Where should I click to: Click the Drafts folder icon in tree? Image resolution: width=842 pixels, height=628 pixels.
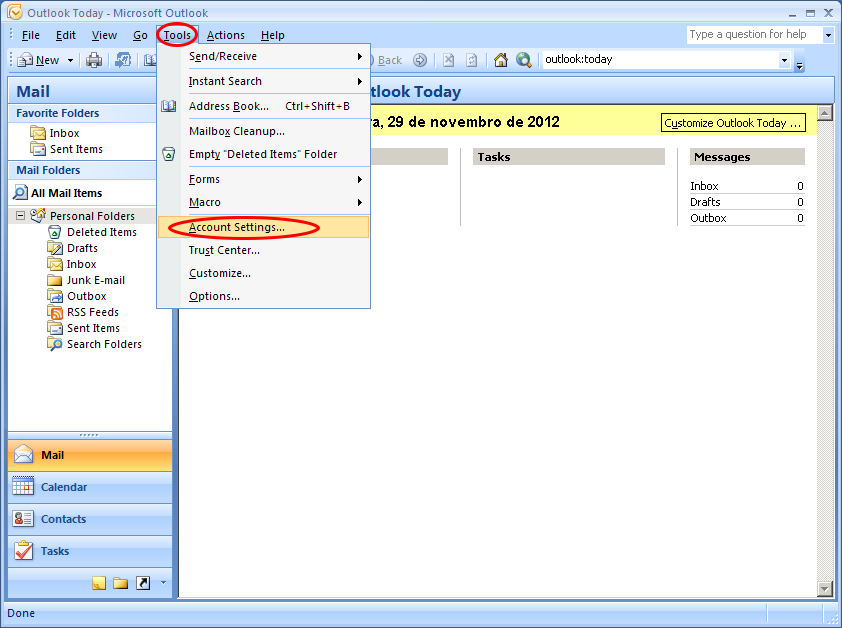click(55, 248)
